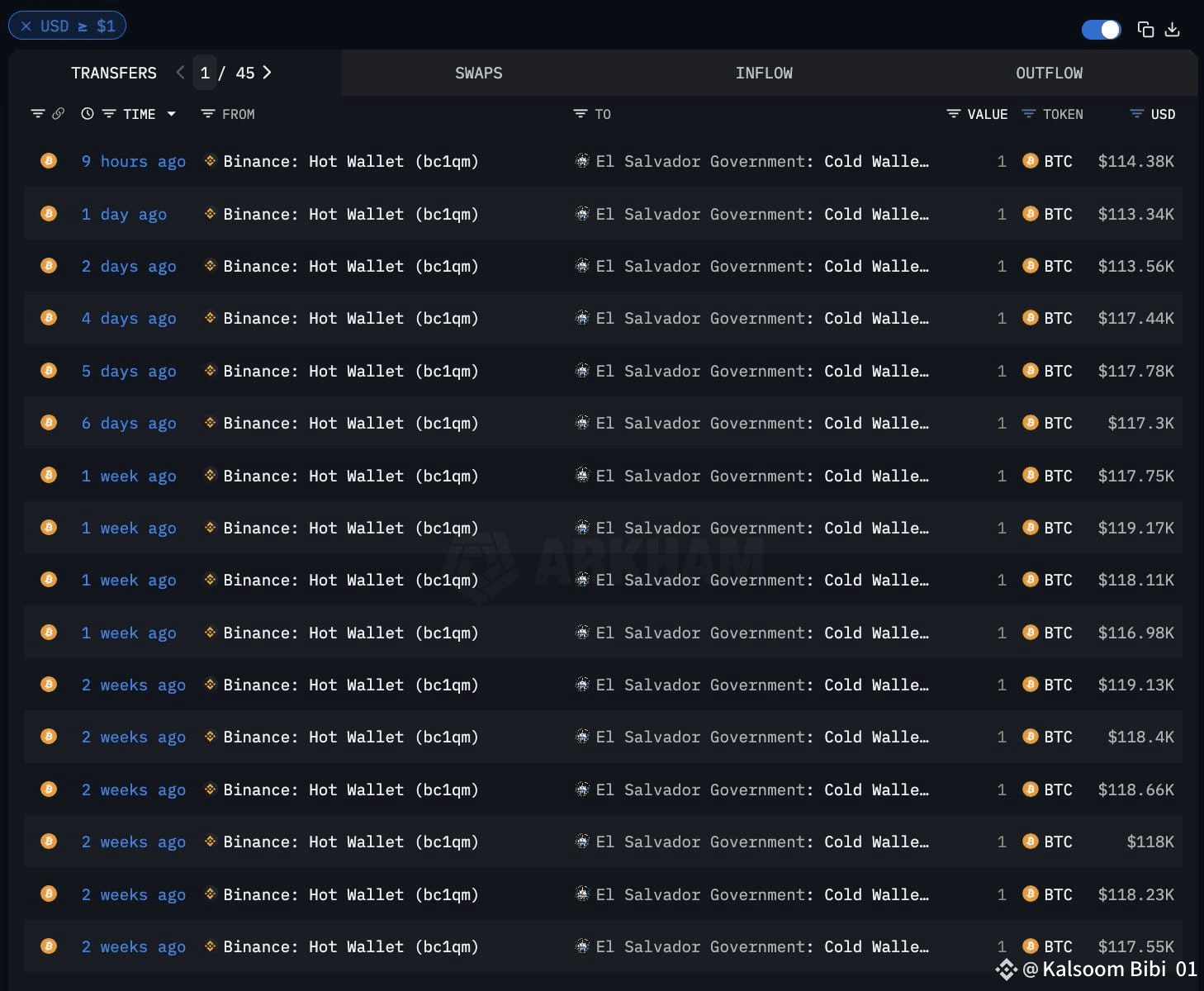
Task: Click the $117.78K USD value
Action: [1136, 371]
